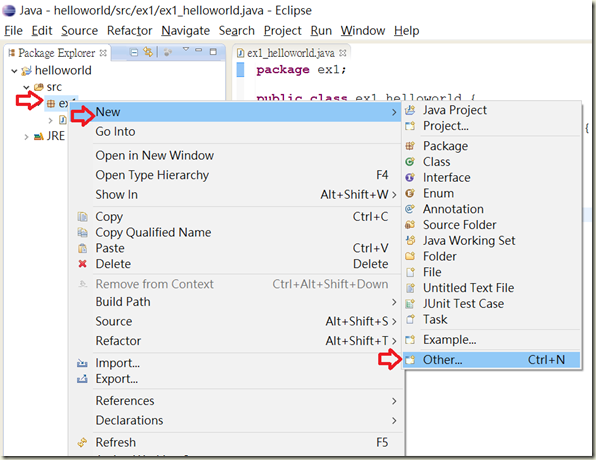Click the Project... wizard icon
This screenshot has width=596, height=460.
(410, 126)
